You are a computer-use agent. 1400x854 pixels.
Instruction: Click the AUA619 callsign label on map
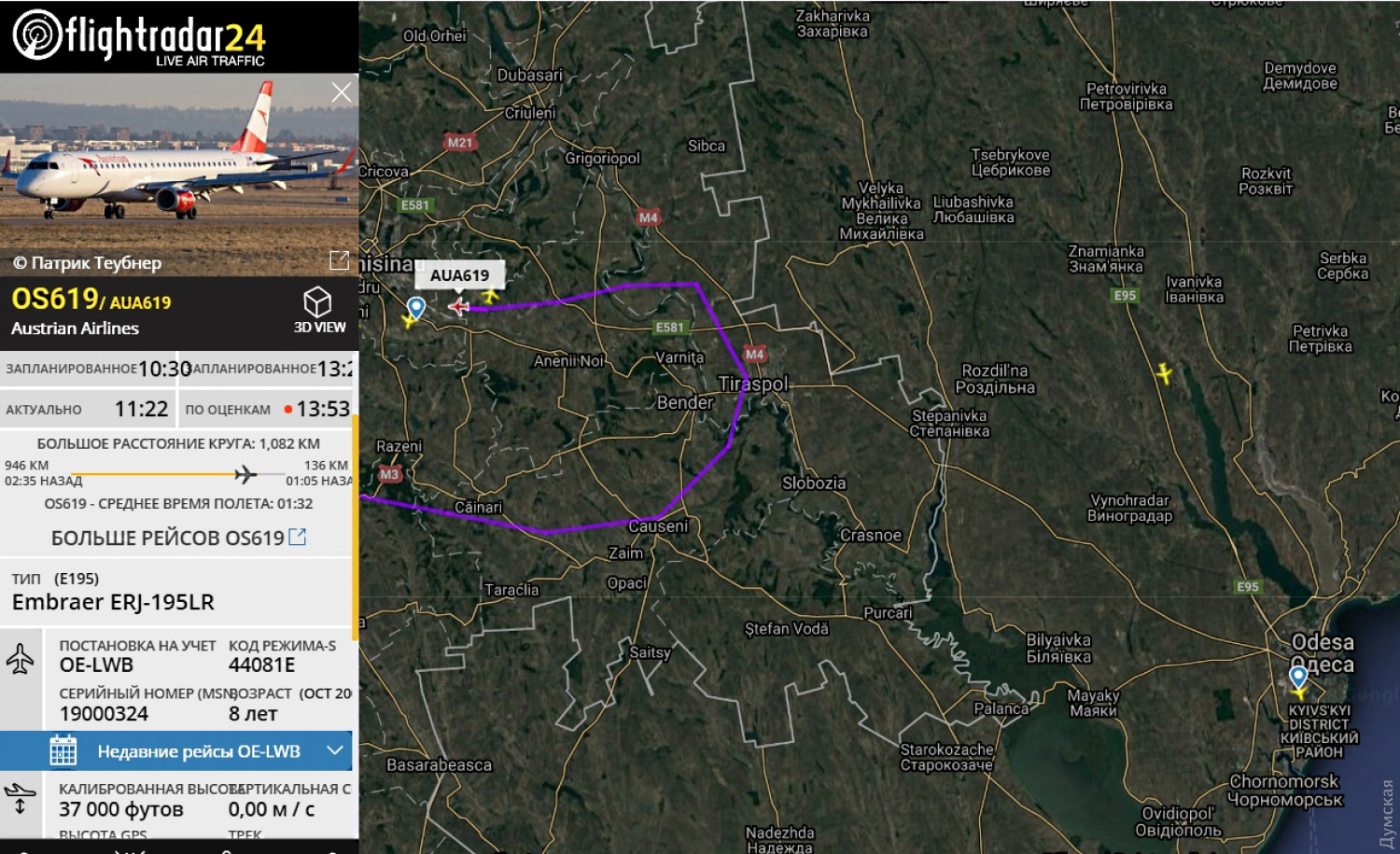tap(459, 275)
